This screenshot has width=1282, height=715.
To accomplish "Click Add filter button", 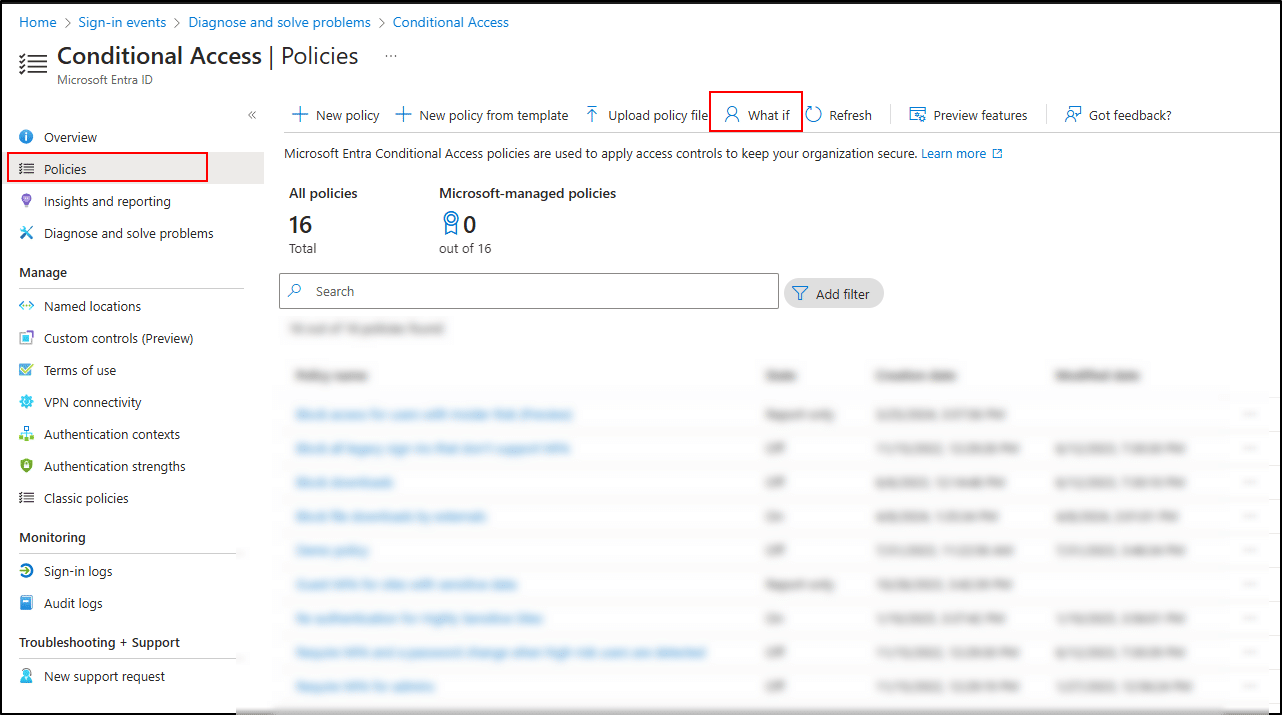I will (x=833, y=293).
